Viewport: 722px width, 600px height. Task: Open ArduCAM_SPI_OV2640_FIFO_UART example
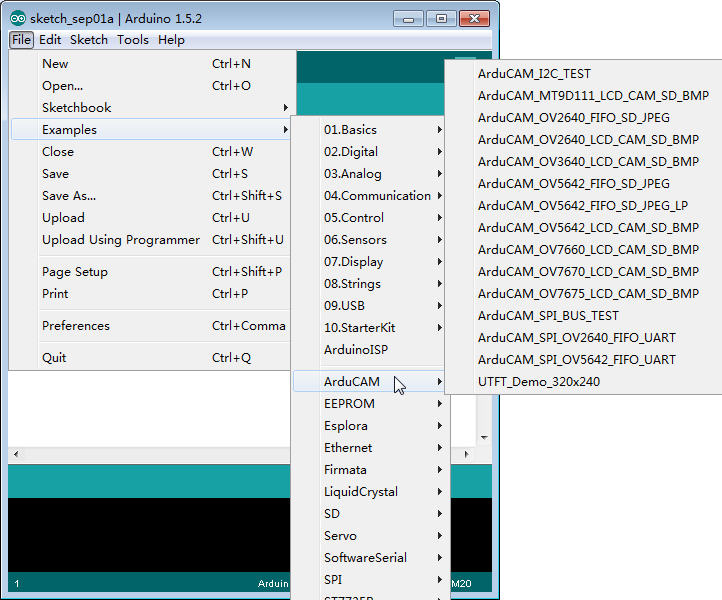(584, 338)
